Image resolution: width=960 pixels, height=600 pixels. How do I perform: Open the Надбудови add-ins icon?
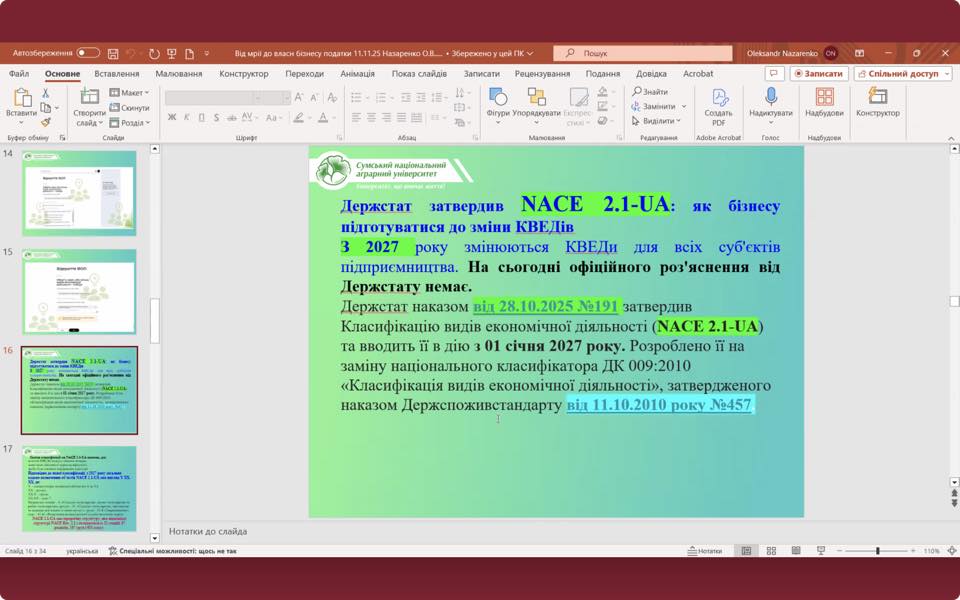tap(824, 103)
